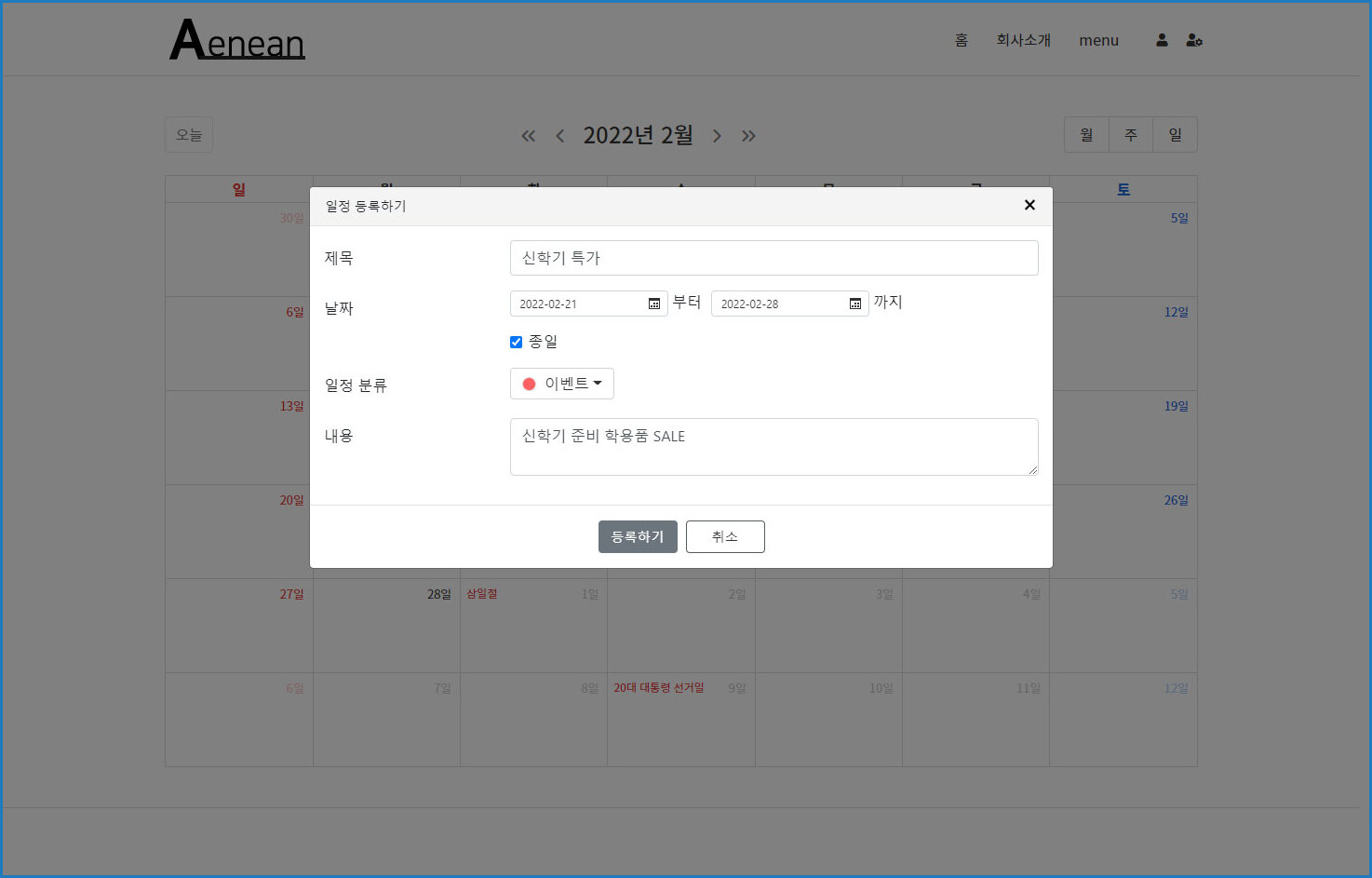Open the end date calendar picker icon

click(x=854, y=304)
